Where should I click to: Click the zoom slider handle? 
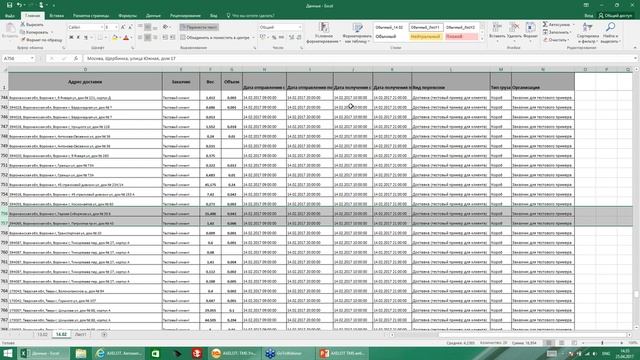click(x=602, y=343)
